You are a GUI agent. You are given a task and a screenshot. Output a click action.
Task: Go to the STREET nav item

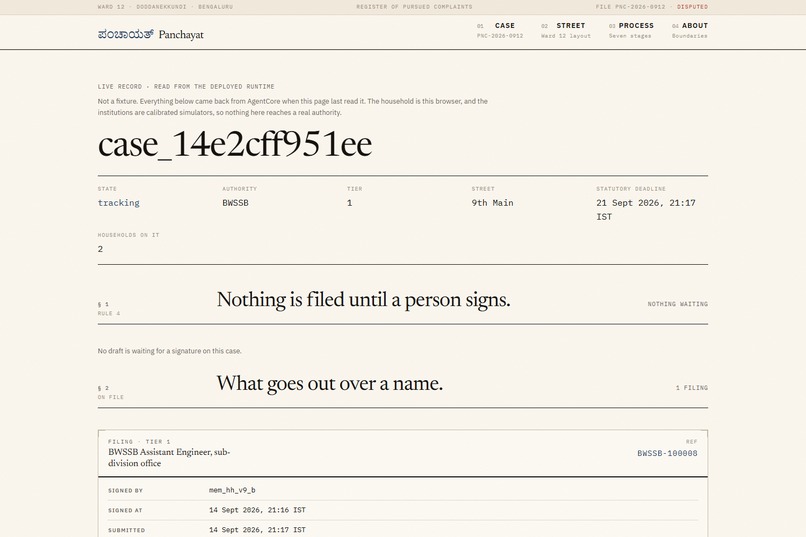(565, 30)
